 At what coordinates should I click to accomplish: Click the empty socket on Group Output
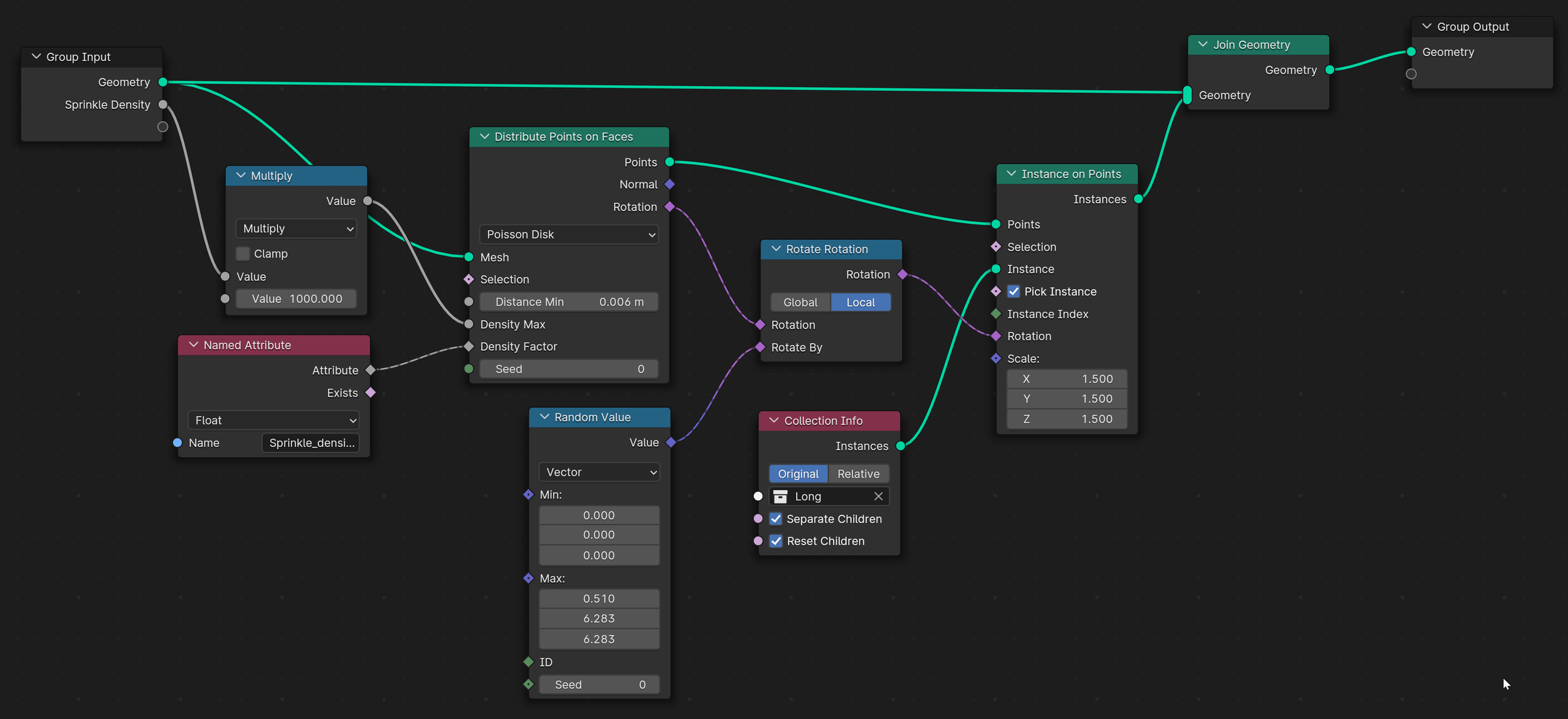pos(1411,74)
